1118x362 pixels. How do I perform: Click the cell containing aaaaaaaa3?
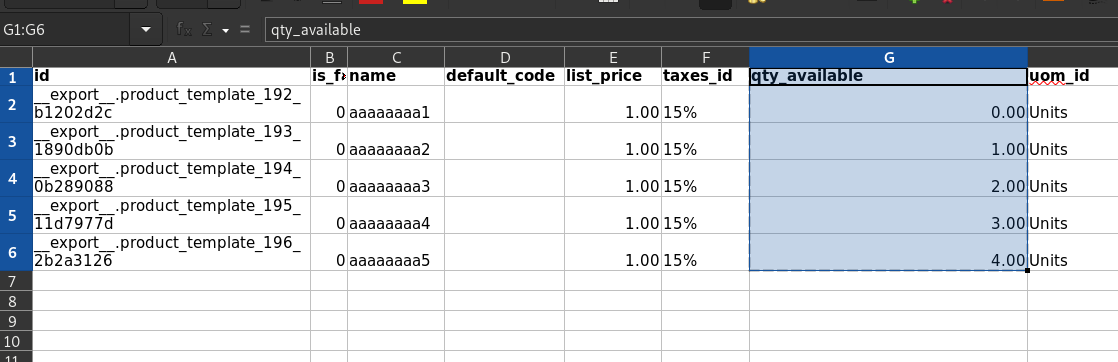pos(396,178)
